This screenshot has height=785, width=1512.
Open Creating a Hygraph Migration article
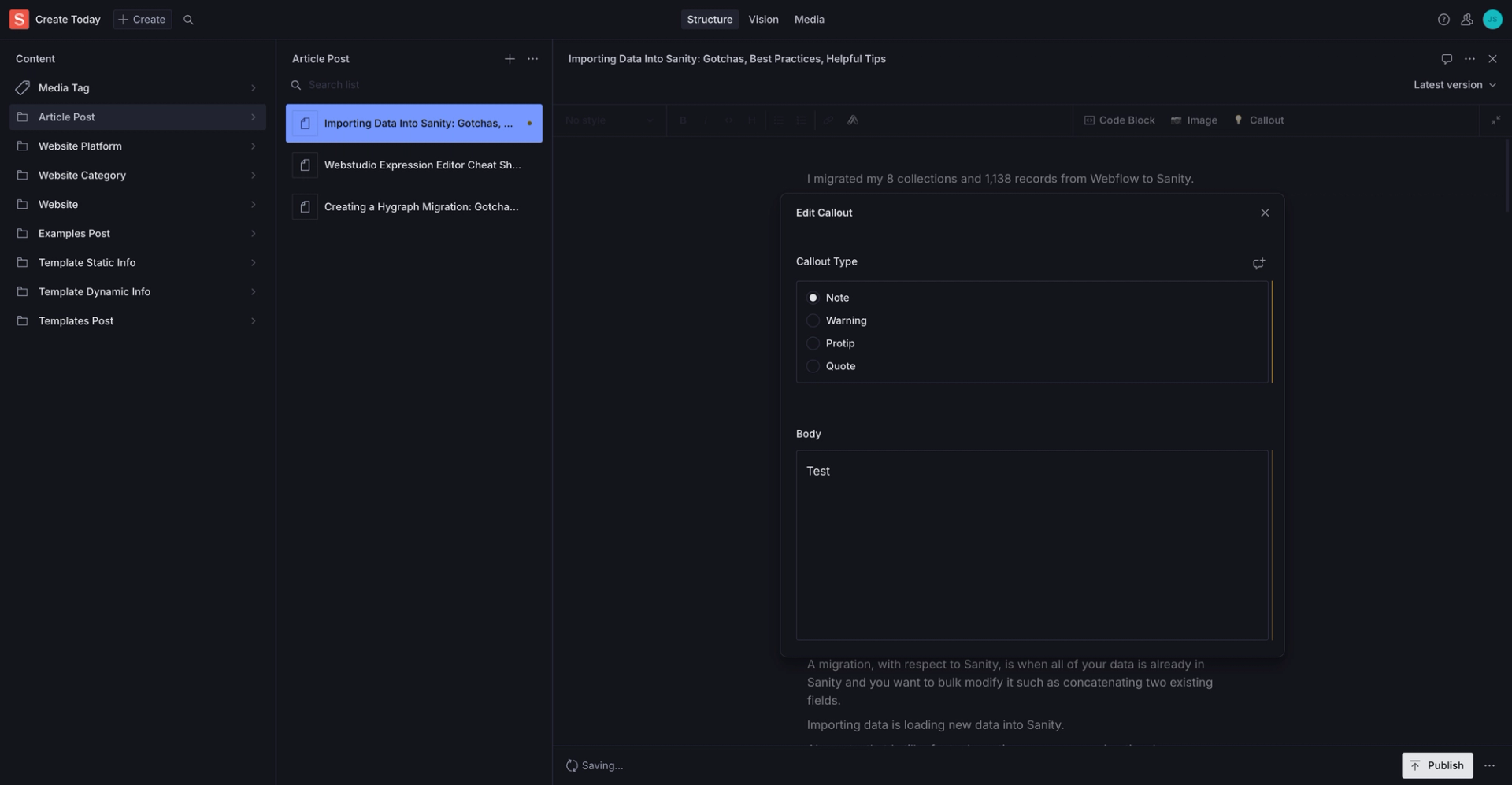(414, 207)
